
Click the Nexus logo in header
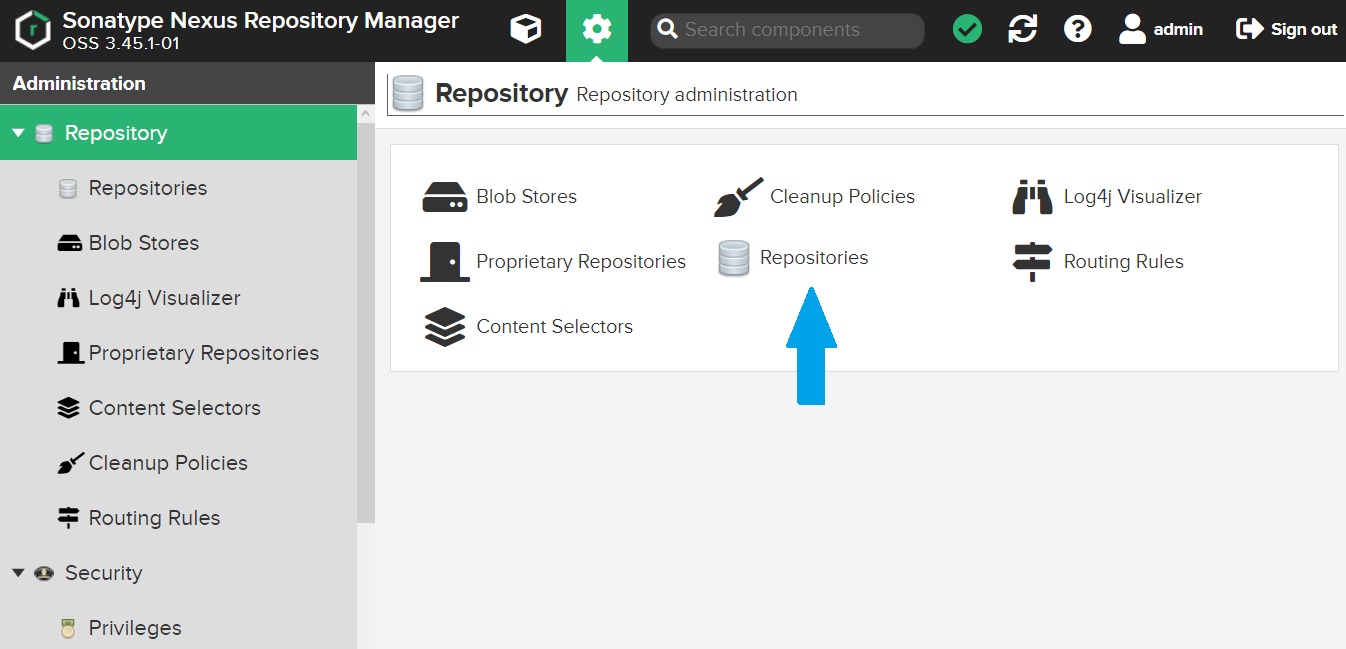click(x=34, y=31)
